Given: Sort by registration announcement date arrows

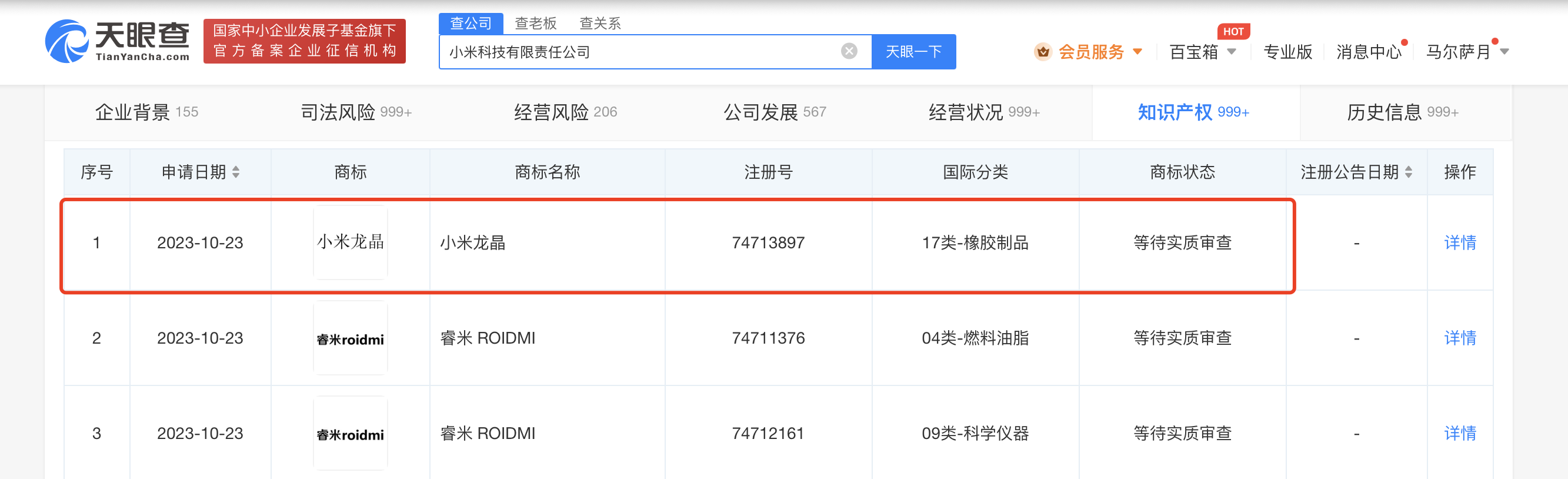Looking at the screenshot, I should (x=1409, y=172).
